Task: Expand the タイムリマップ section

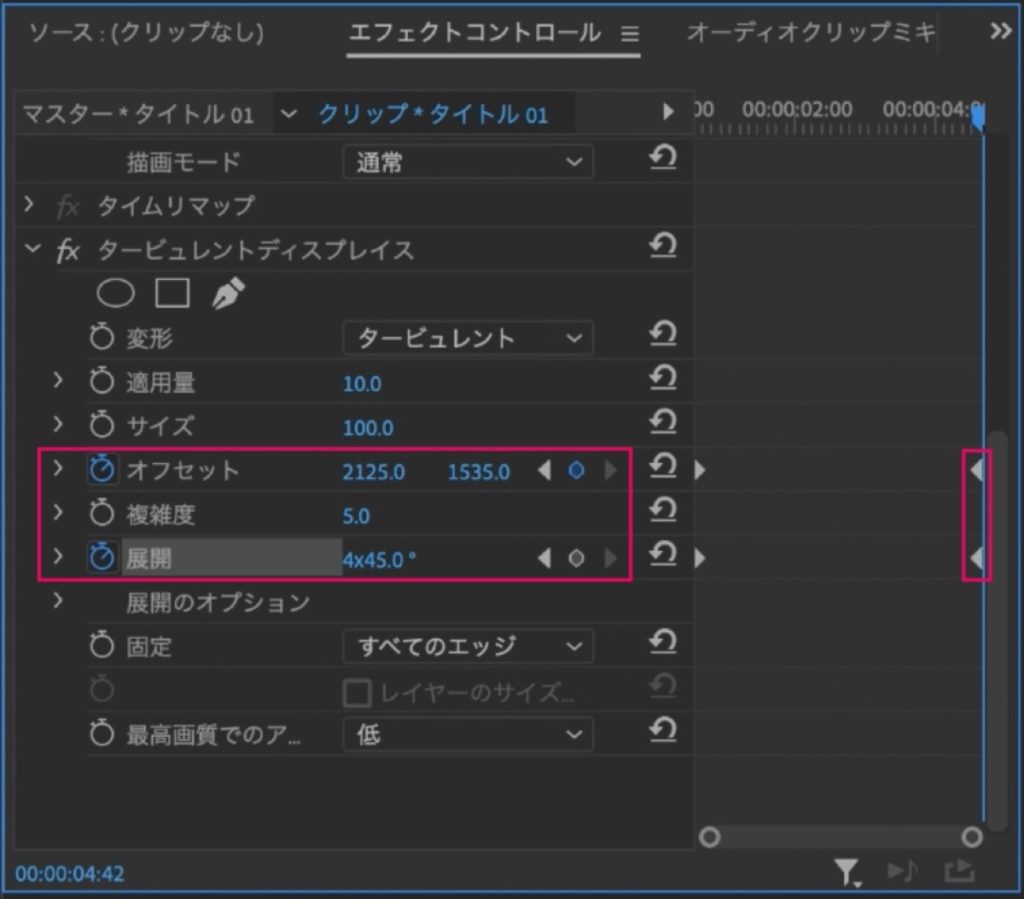Action: (29, 205)
